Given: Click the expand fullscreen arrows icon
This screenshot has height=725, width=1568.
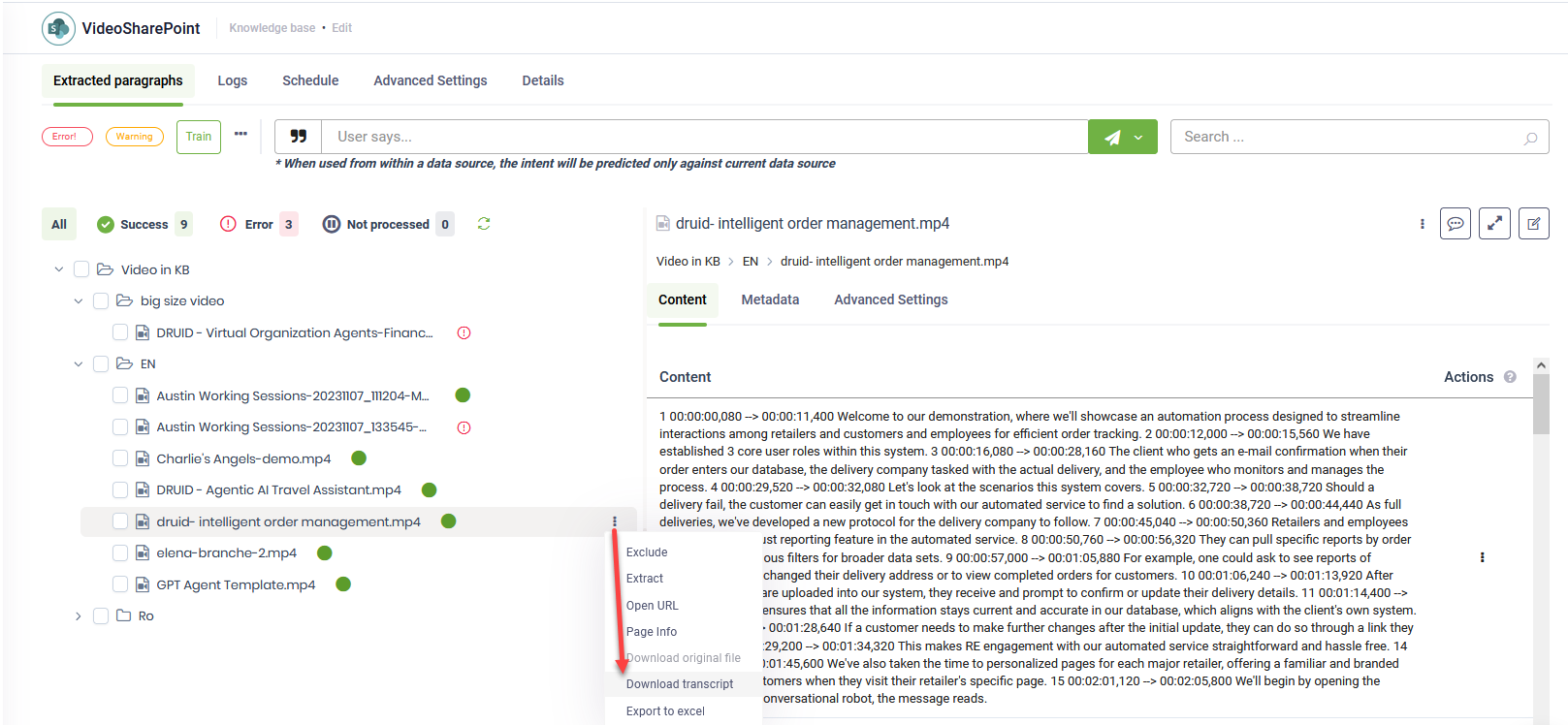Looking at the screenshot, I should click(1494, 223).
